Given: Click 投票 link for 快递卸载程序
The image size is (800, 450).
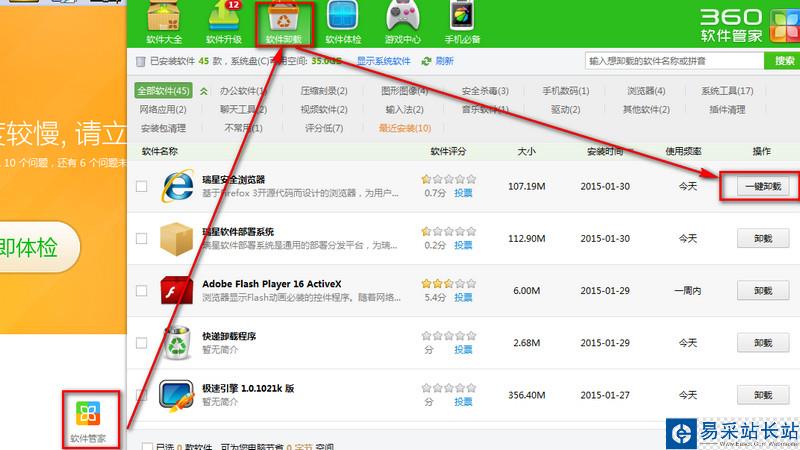Looking at the screenshot, I should click(463, 350).
